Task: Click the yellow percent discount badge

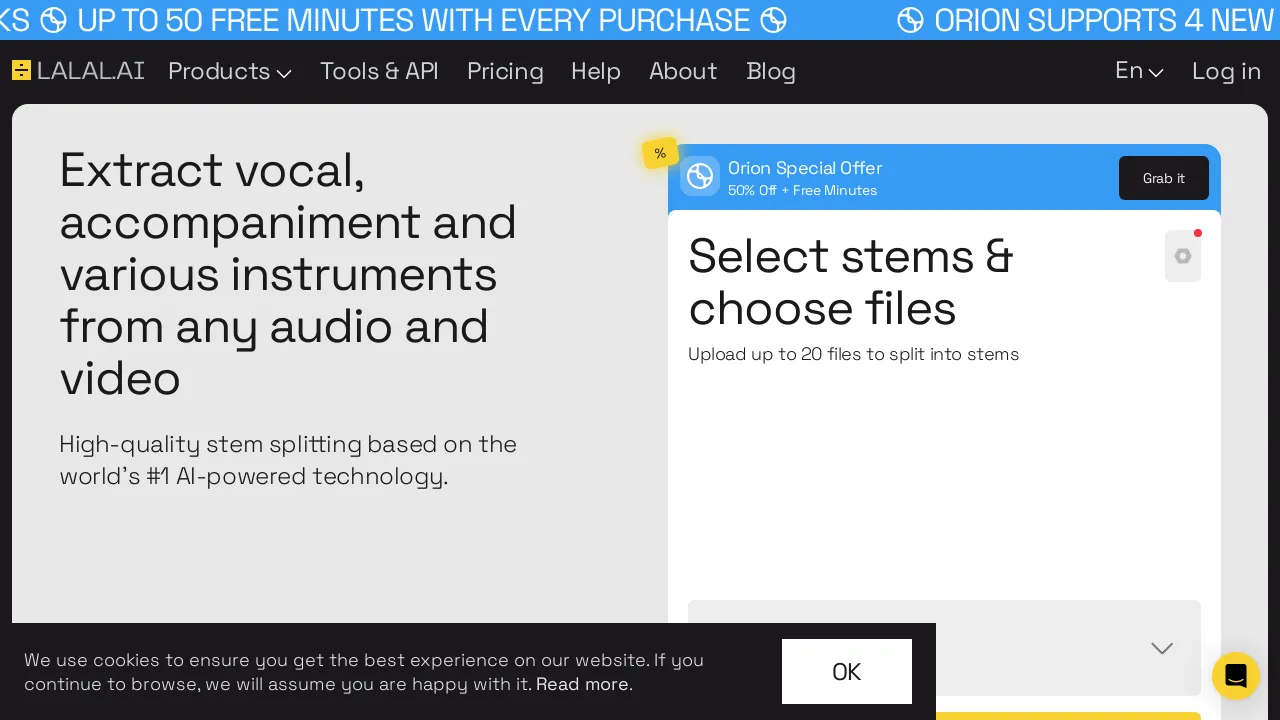Action: pos(660,153)
